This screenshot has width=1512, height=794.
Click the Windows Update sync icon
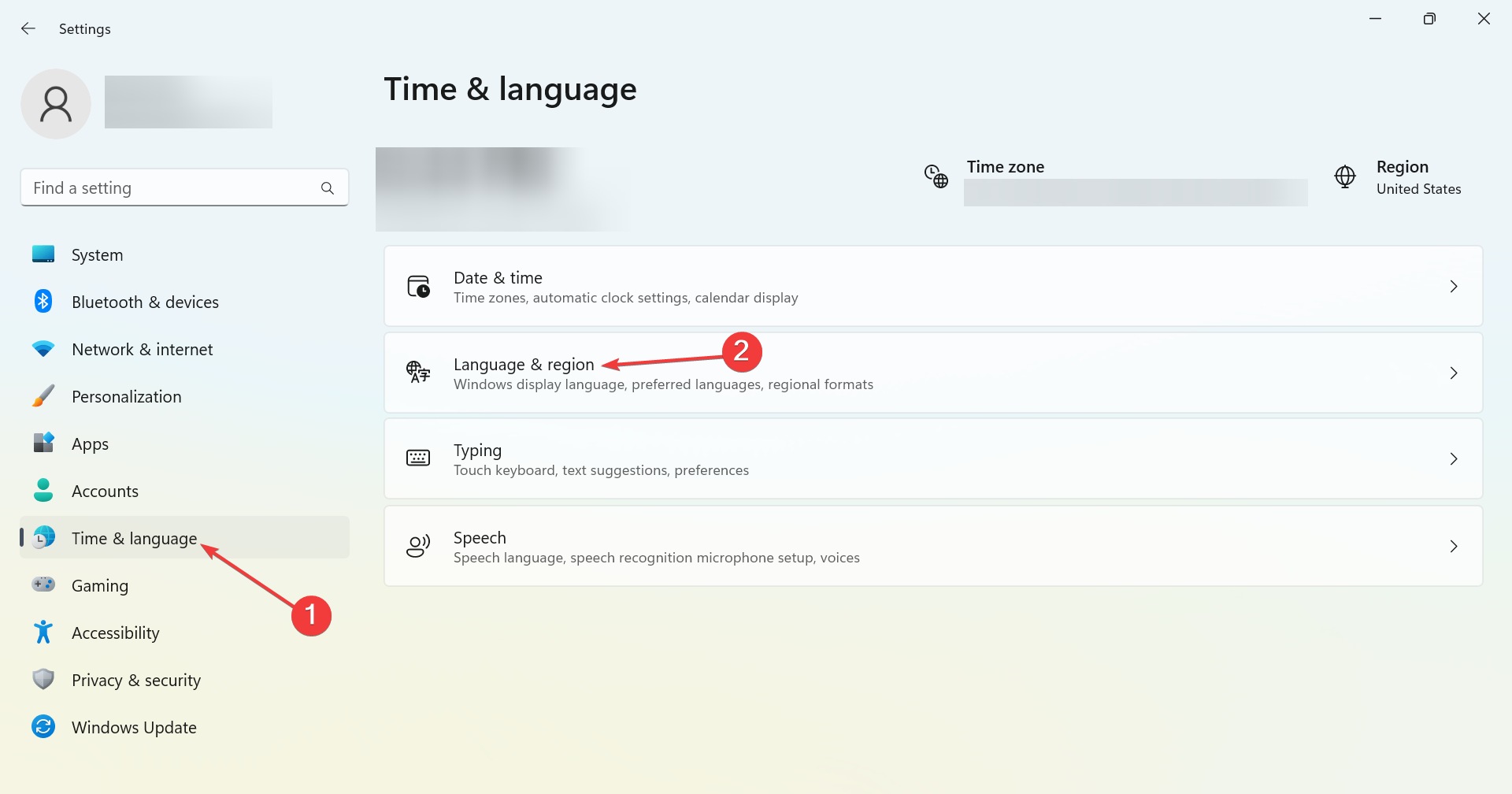pyautogui.click(x=43, y=726)
